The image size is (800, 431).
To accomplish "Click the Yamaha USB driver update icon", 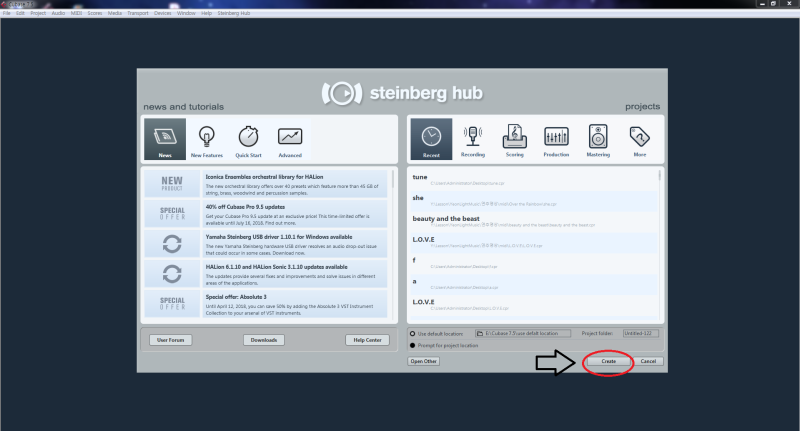I will tap(172, 244).
